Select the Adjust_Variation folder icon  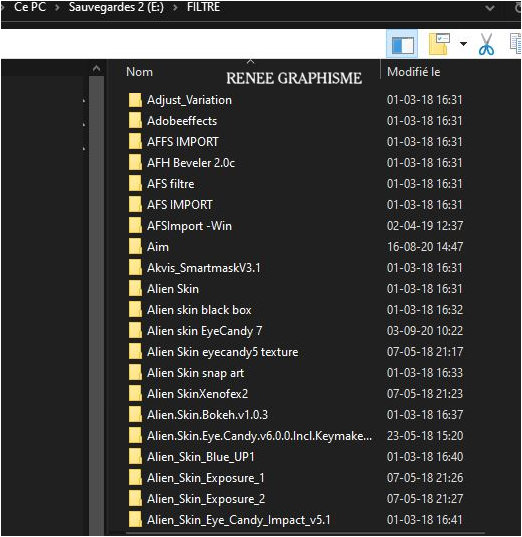coord(135,100)
